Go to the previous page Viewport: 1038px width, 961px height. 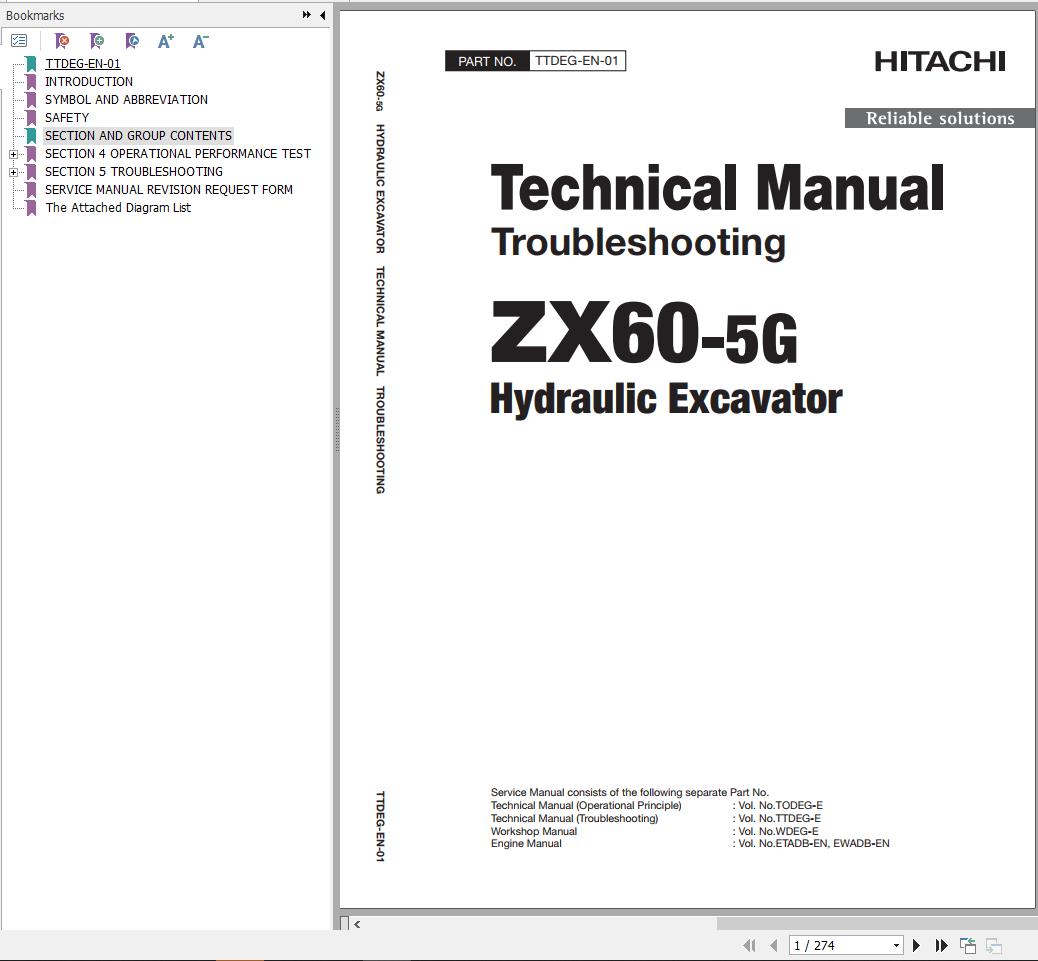point(774,945)
